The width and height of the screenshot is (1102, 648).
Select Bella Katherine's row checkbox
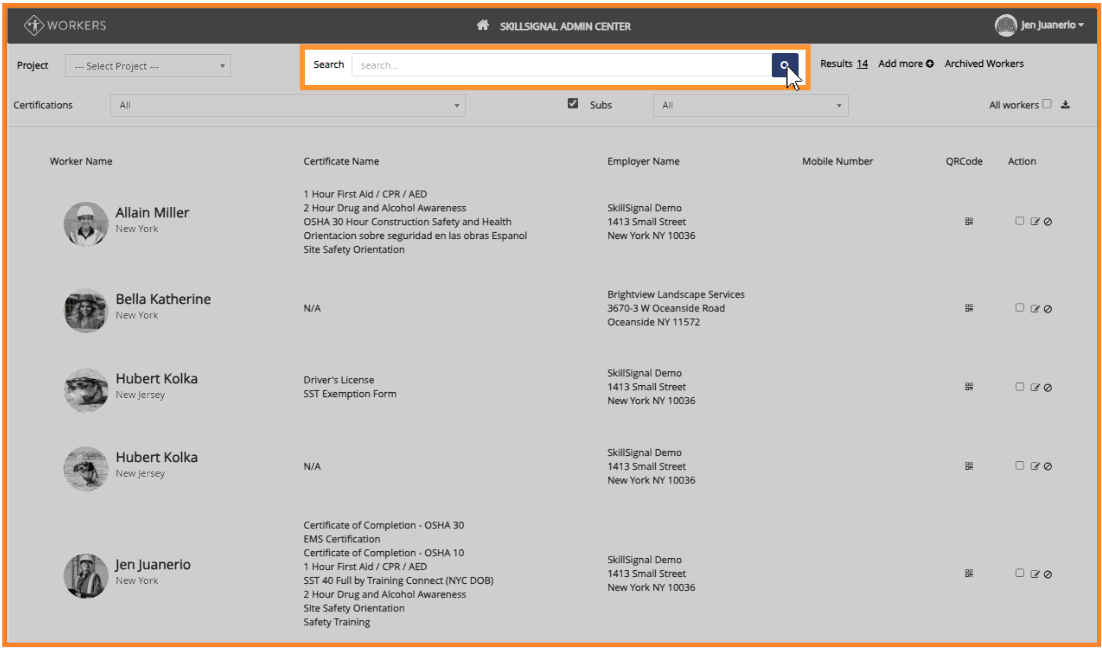1020,307
